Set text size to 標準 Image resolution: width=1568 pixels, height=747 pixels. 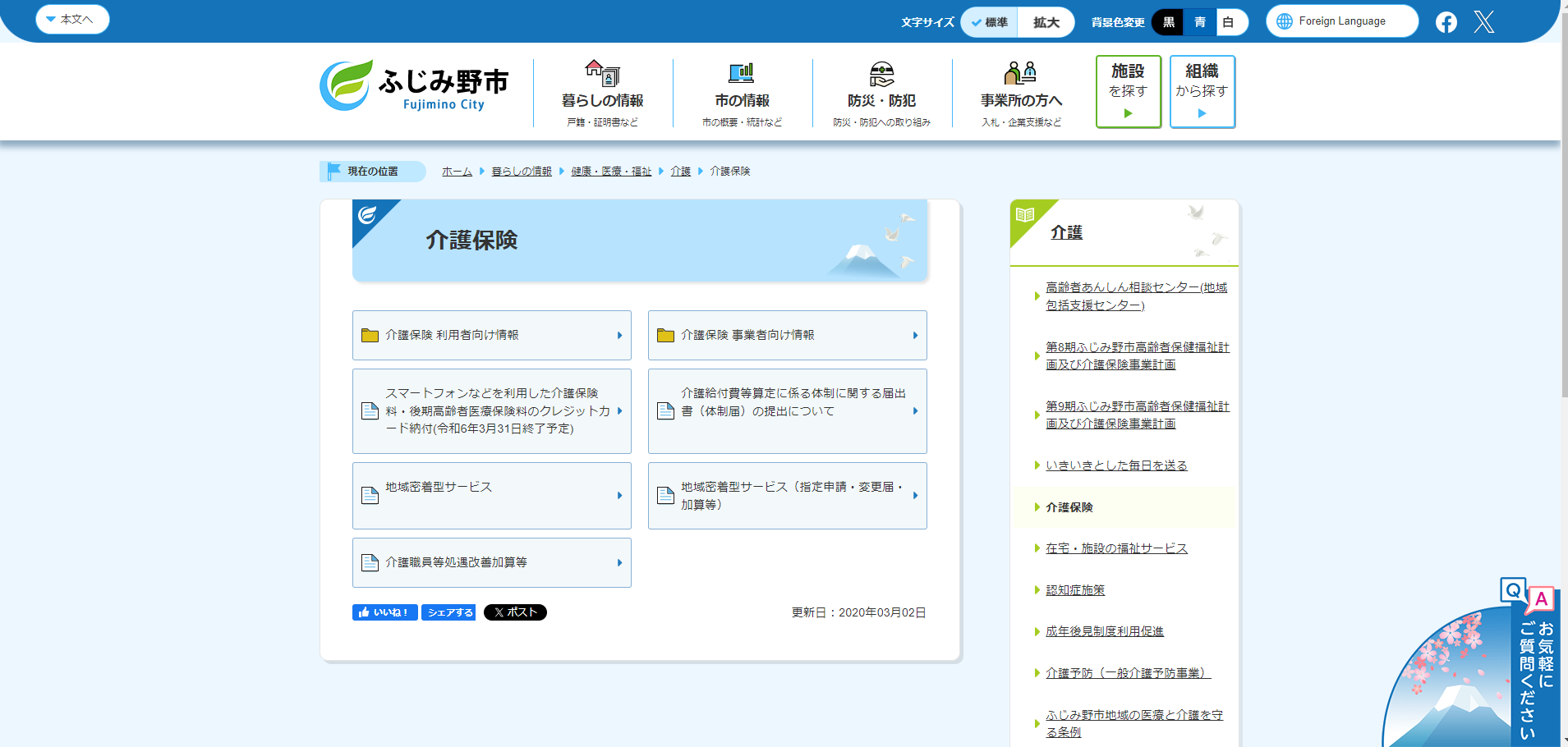[990, 22]
